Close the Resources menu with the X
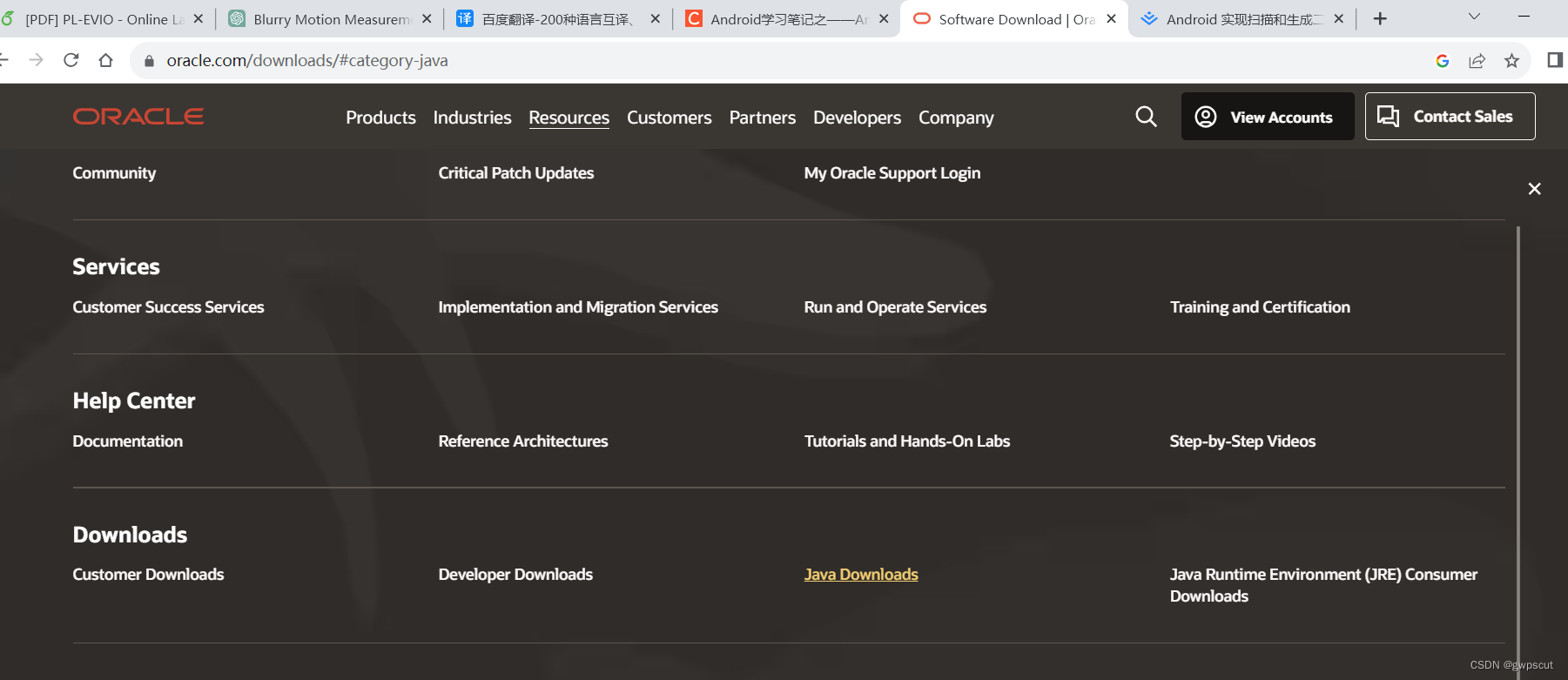 (x=1534, y=189)
